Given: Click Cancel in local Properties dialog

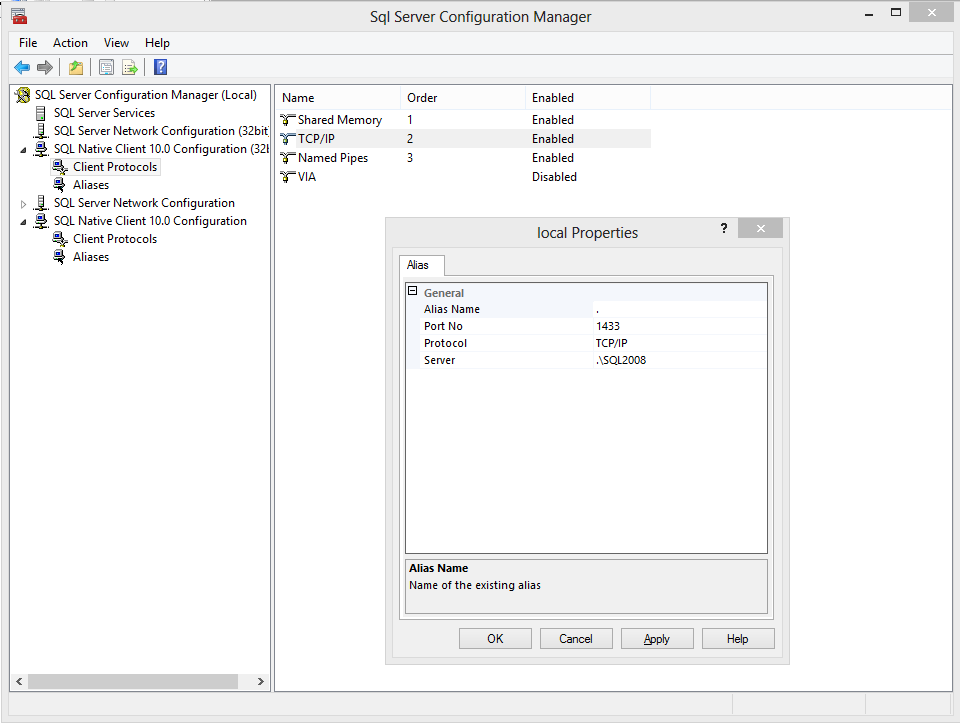Looking at the screenshot, I should click(x=576, y=639).
